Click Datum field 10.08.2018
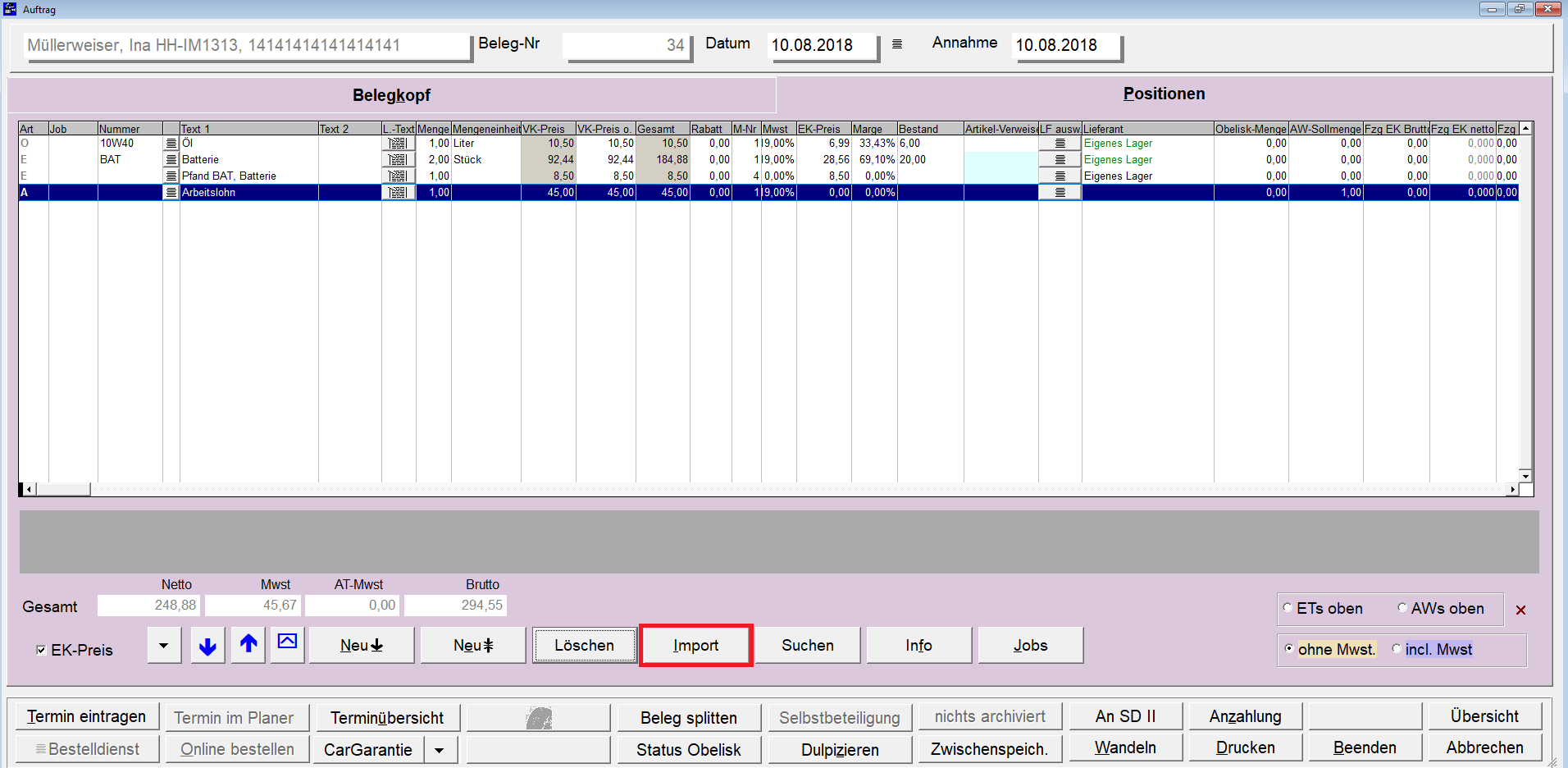Screen dimensions: 1568x768 (x=823, y=45)
